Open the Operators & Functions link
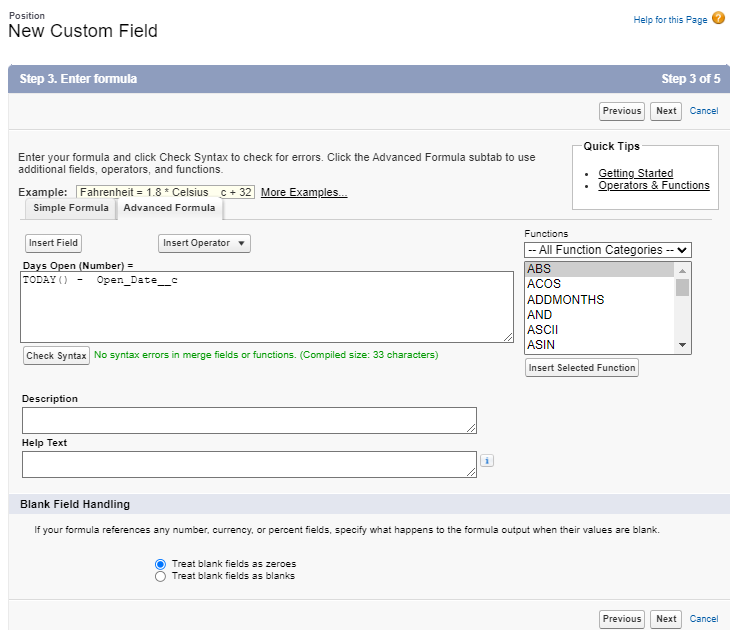 tap(654, 185)
